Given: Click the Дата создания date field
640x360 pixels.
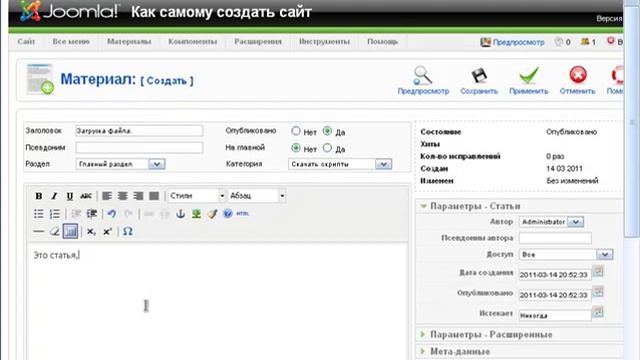Looking at the screenshot, I should click(555, 275).
